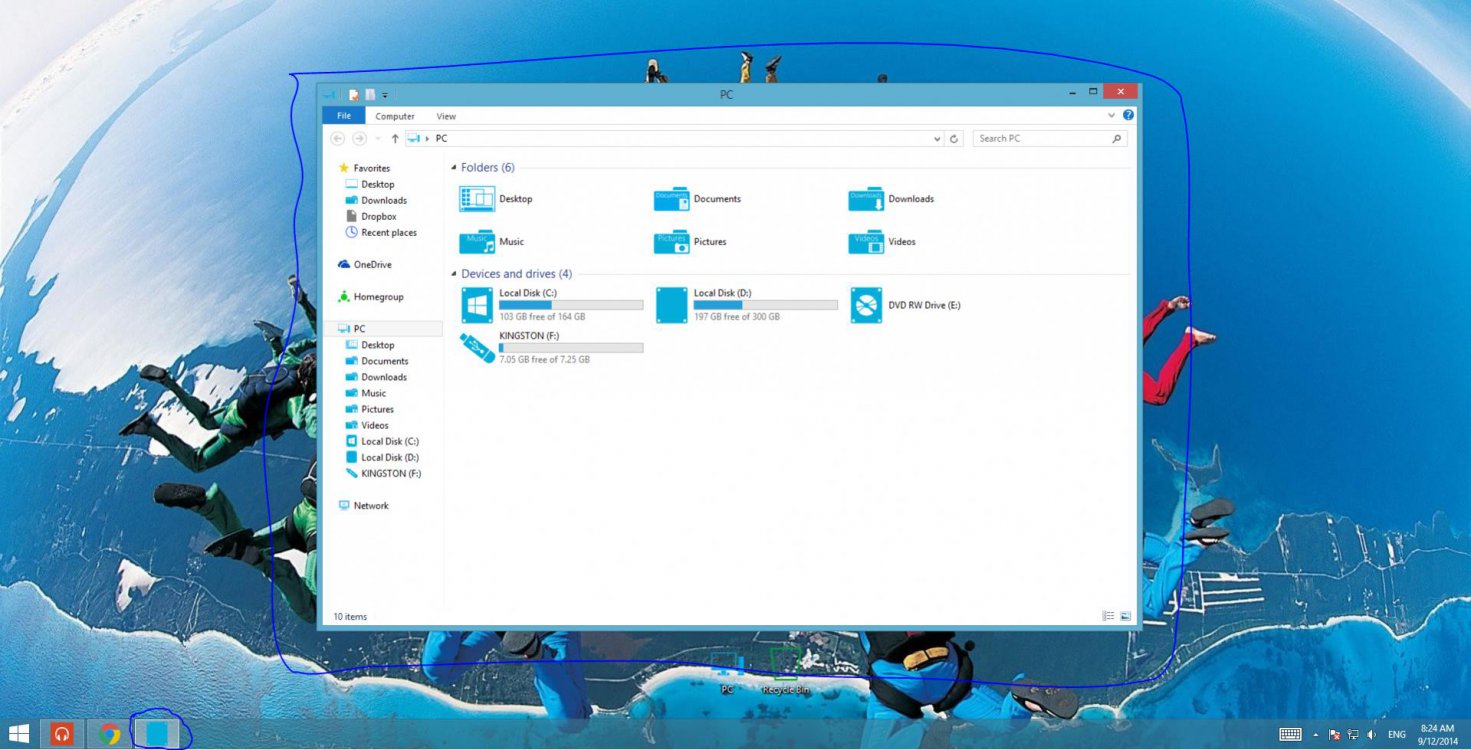The width and height of the screenshot is (1471, 750).
Task: Select the DVD RW Drive (E:) icon
Action: (866, 305)
